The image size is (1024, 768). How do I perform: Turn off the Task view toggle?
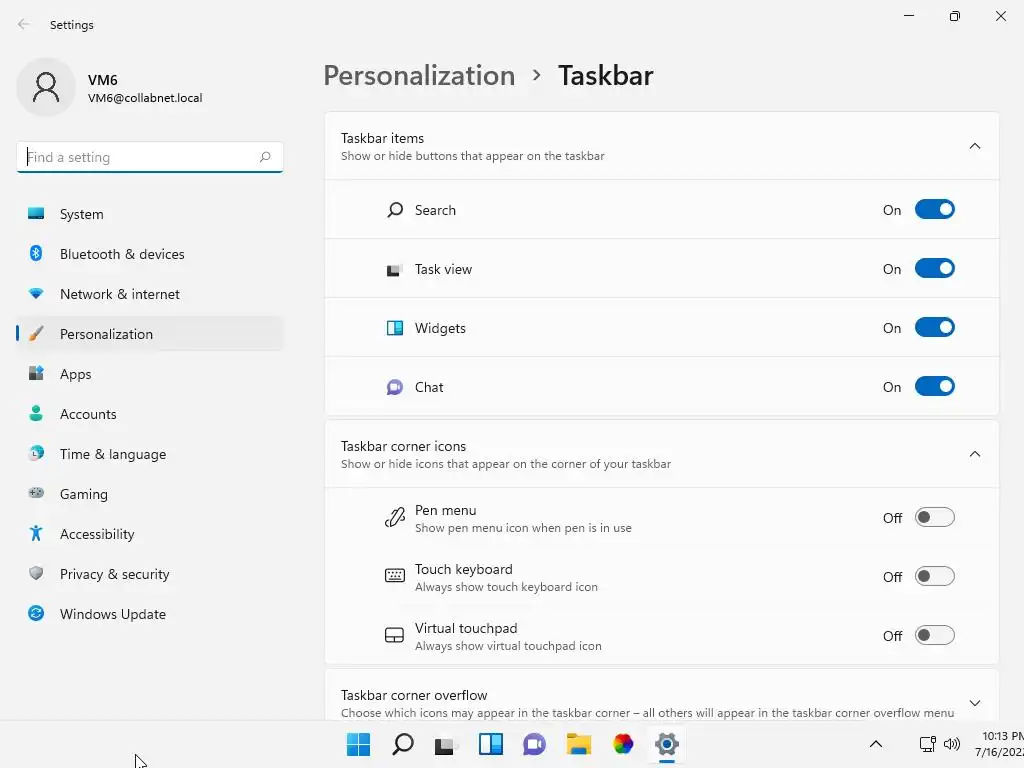[x=935, y=268]
